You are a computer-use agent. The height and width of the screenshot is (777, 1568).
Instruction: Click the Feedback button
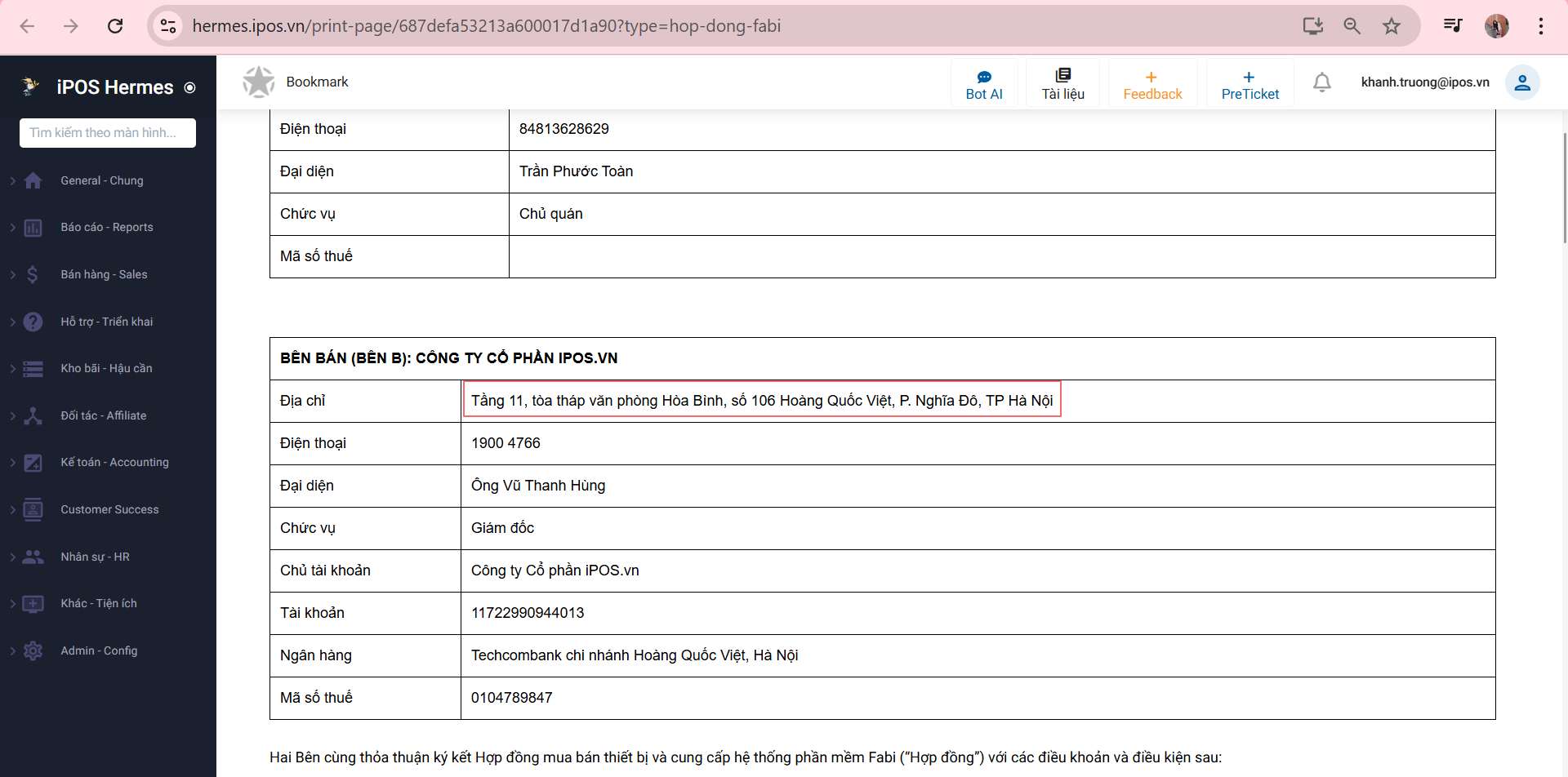pyautogui.click(x=1152, y=83)
